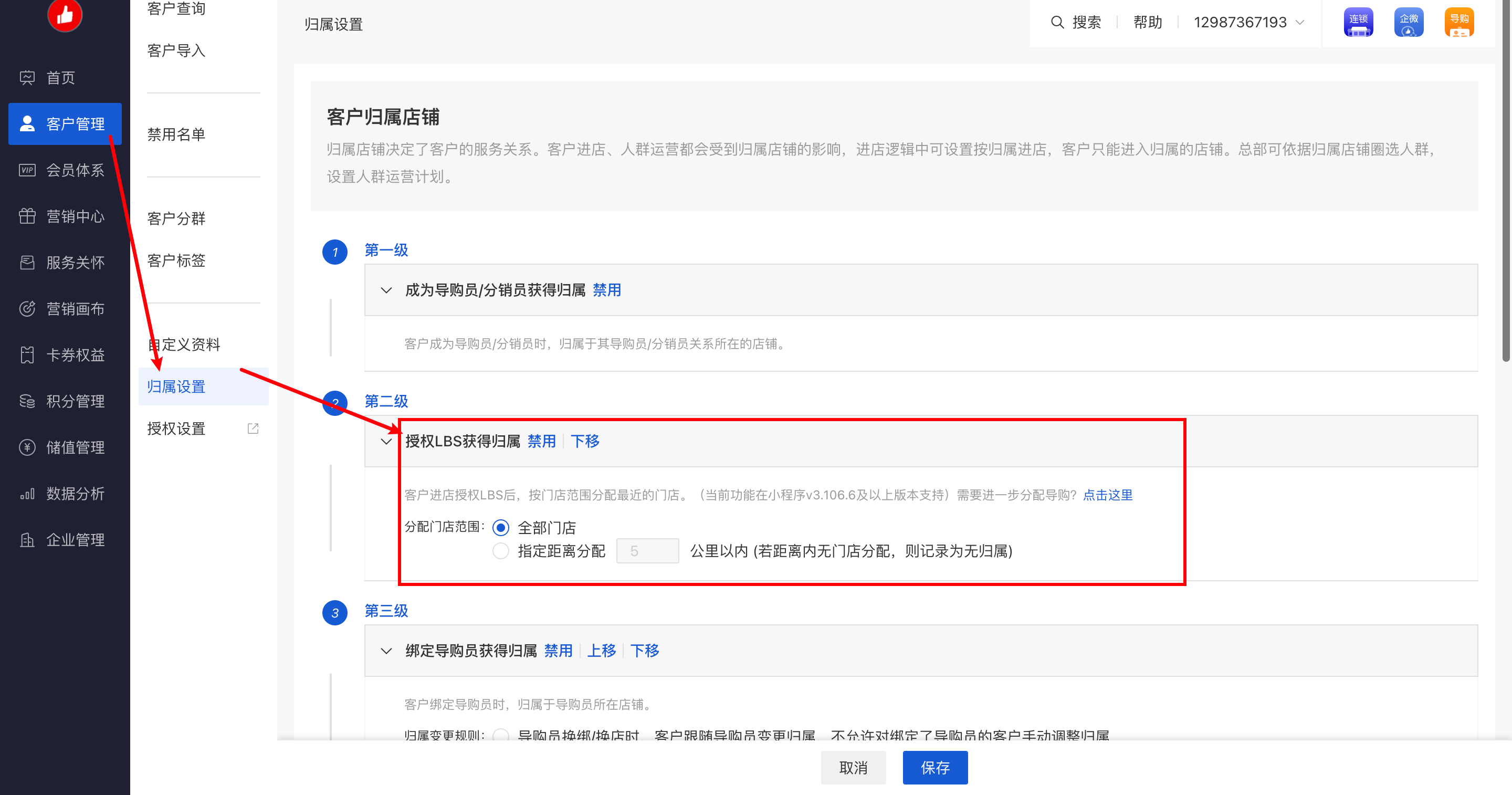Viewport: 1512px width, 795px height.
Task: Go to 客户分群 submenu item
Action: pyautogui.click(x=176, y=218)
